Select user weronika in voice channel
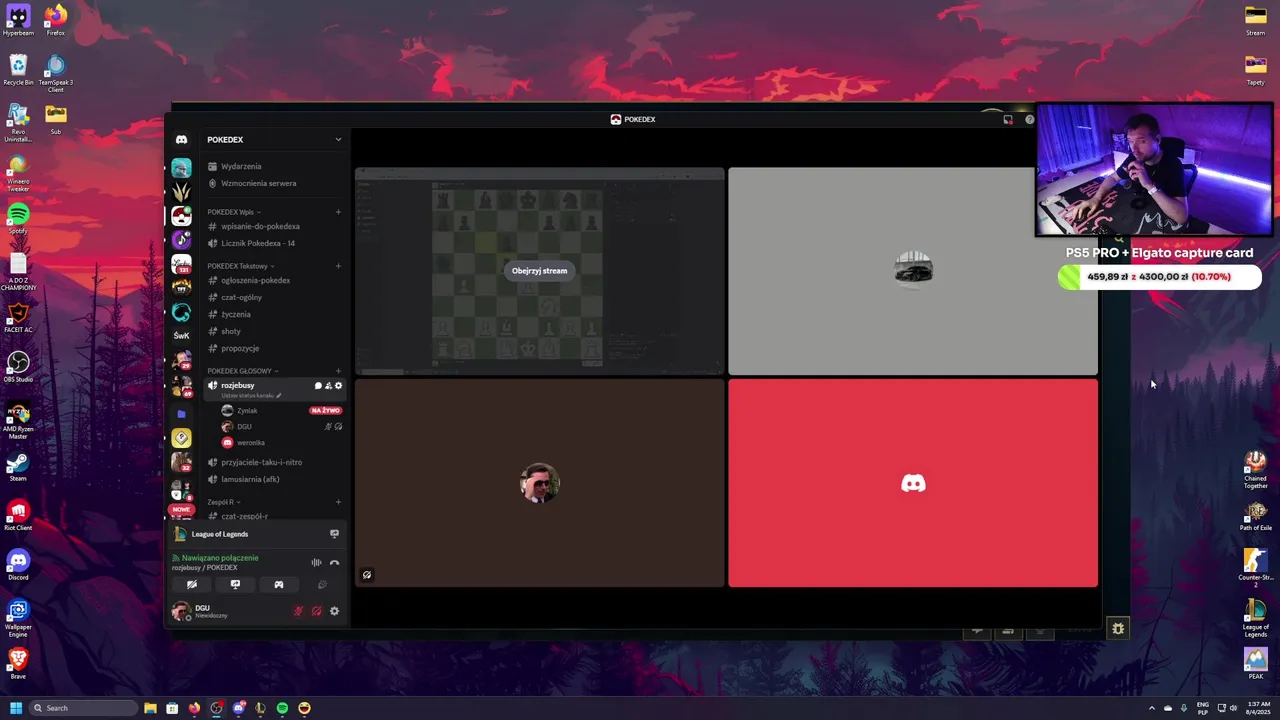Image resolution: width=1280 pixels, height=720 pixels. pyautogui.click(x=282, y=442)
